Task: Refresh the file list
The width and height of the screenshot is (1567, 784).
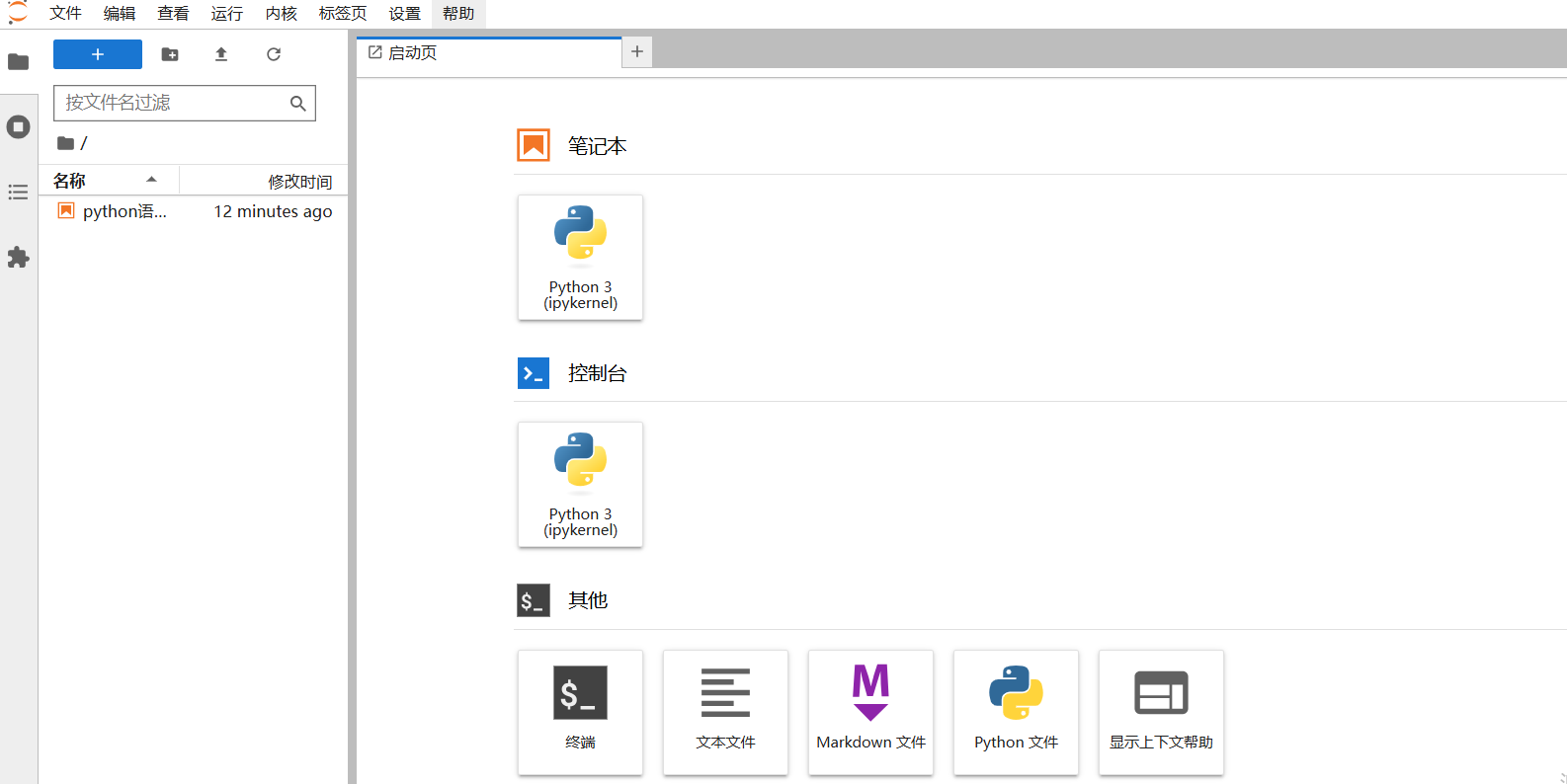Action: pos(274,54)
